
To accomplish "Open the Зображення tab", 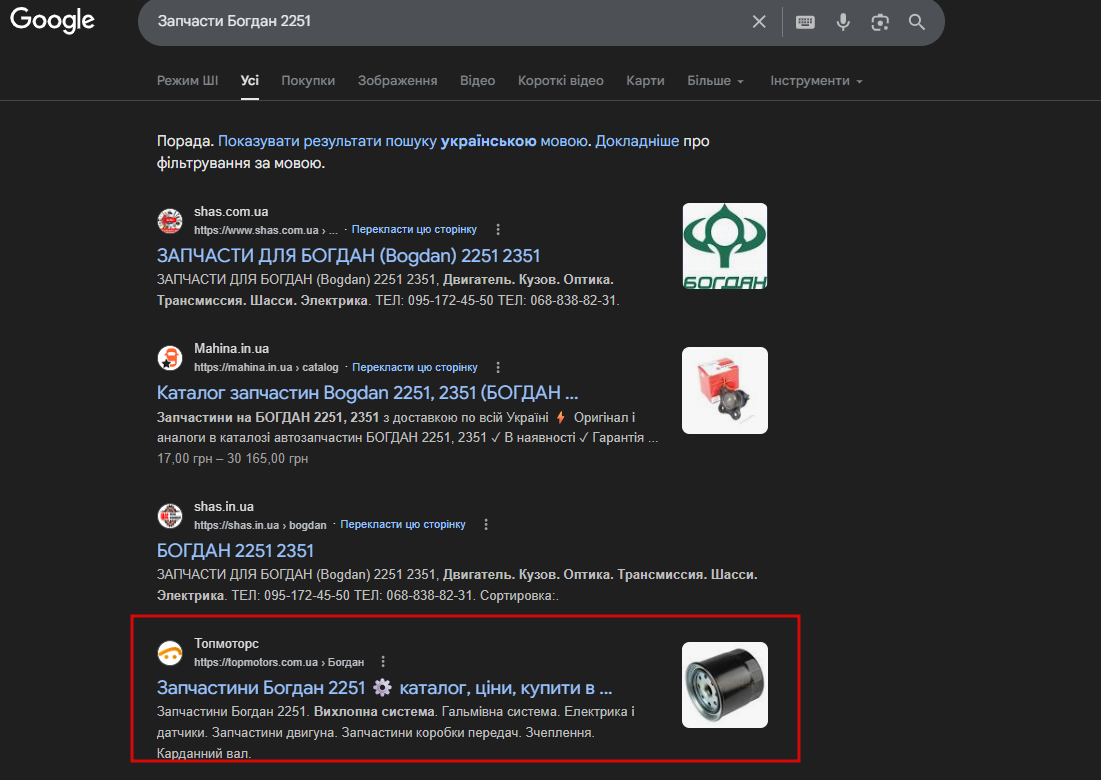I will click(x=397, y=81).
